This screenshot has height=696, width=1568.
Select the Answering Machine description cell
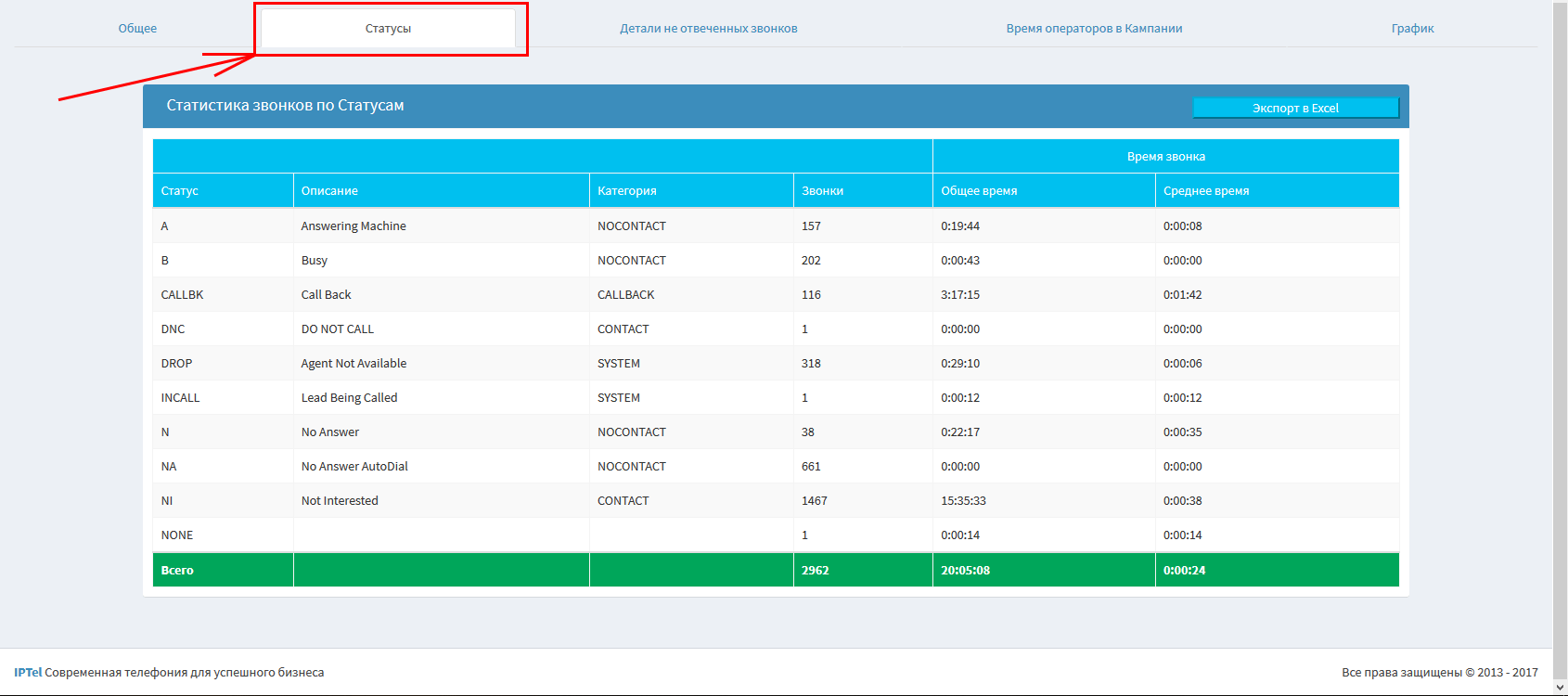pos(442,226)
